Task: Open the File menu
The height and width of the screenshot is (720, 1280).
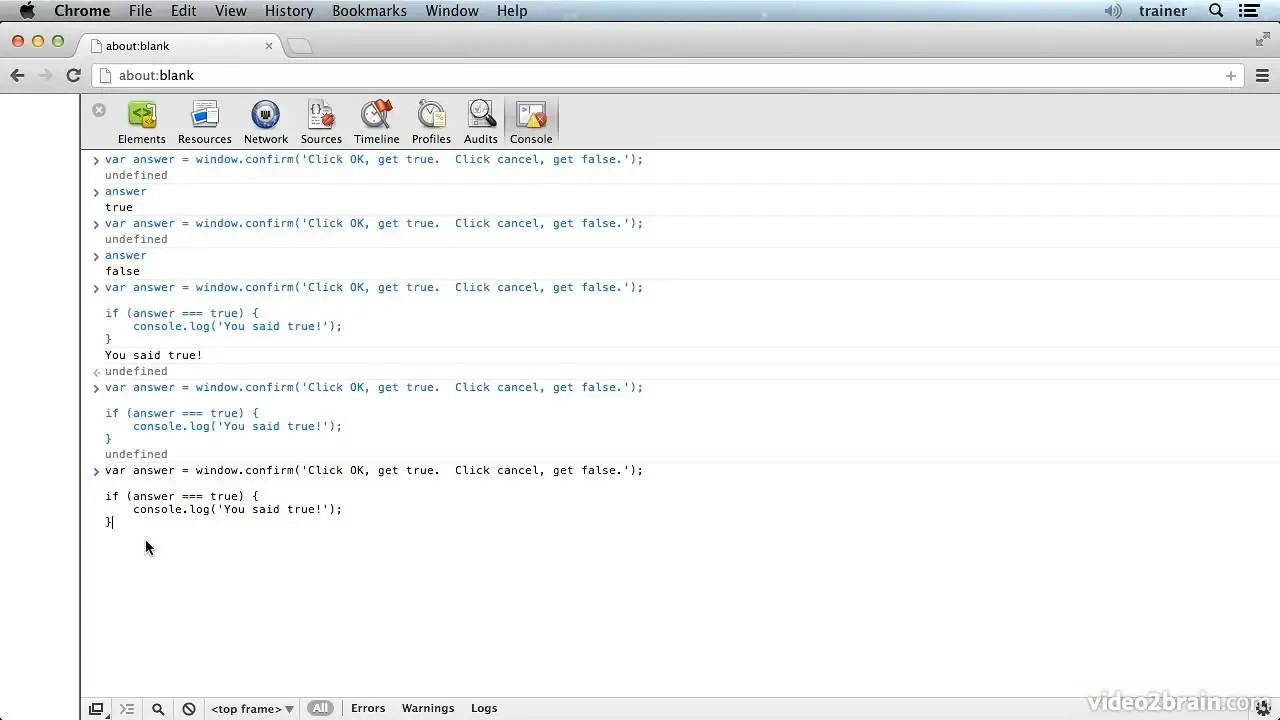Action: point(140,11)
